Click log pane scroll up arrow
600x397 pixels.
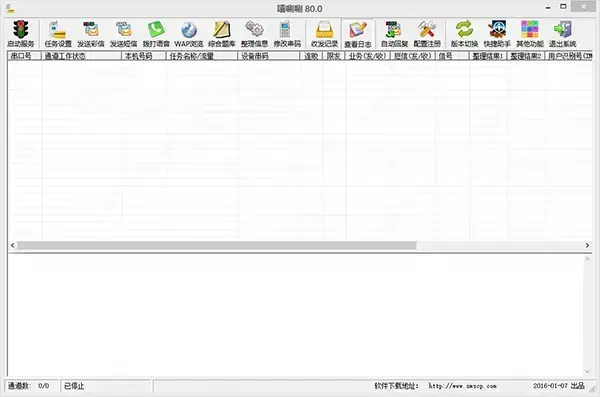click(587, 259)
